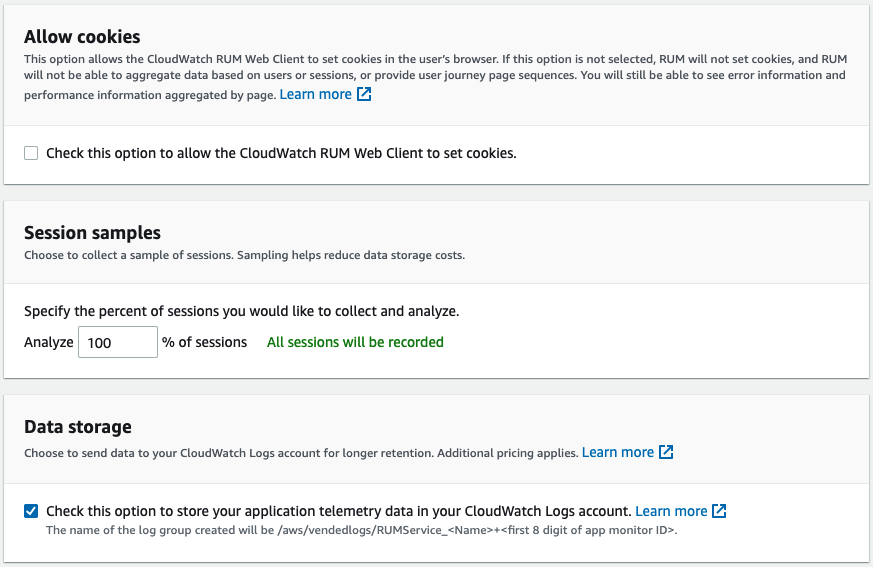Image resolution: width=873 pixels, height=567 pixels.
Task: Click 'Sampling helps reduce data storage costs' description
Action: tap(351, 255)
